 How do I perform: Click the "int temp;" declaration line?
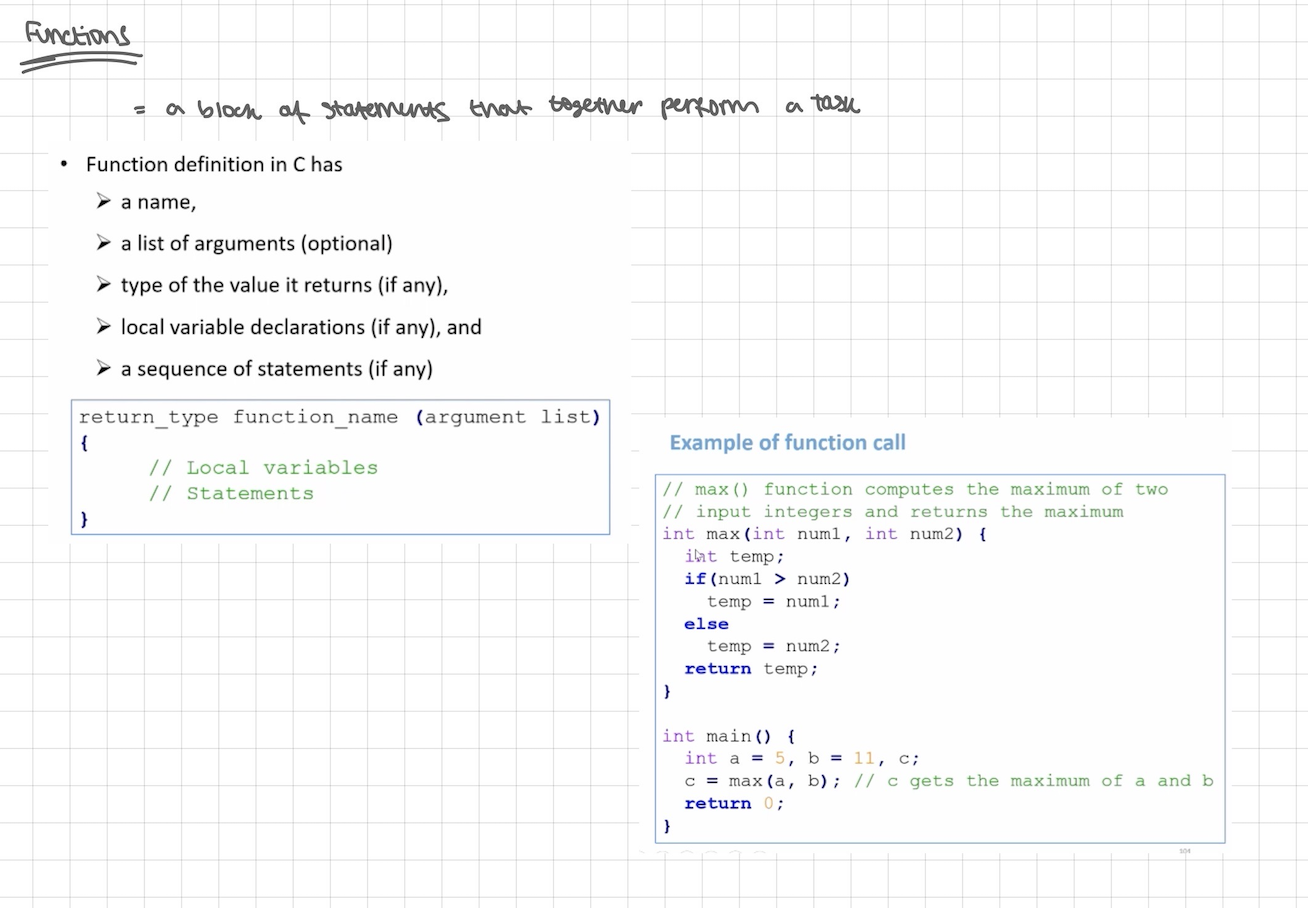tap(735, 557)
